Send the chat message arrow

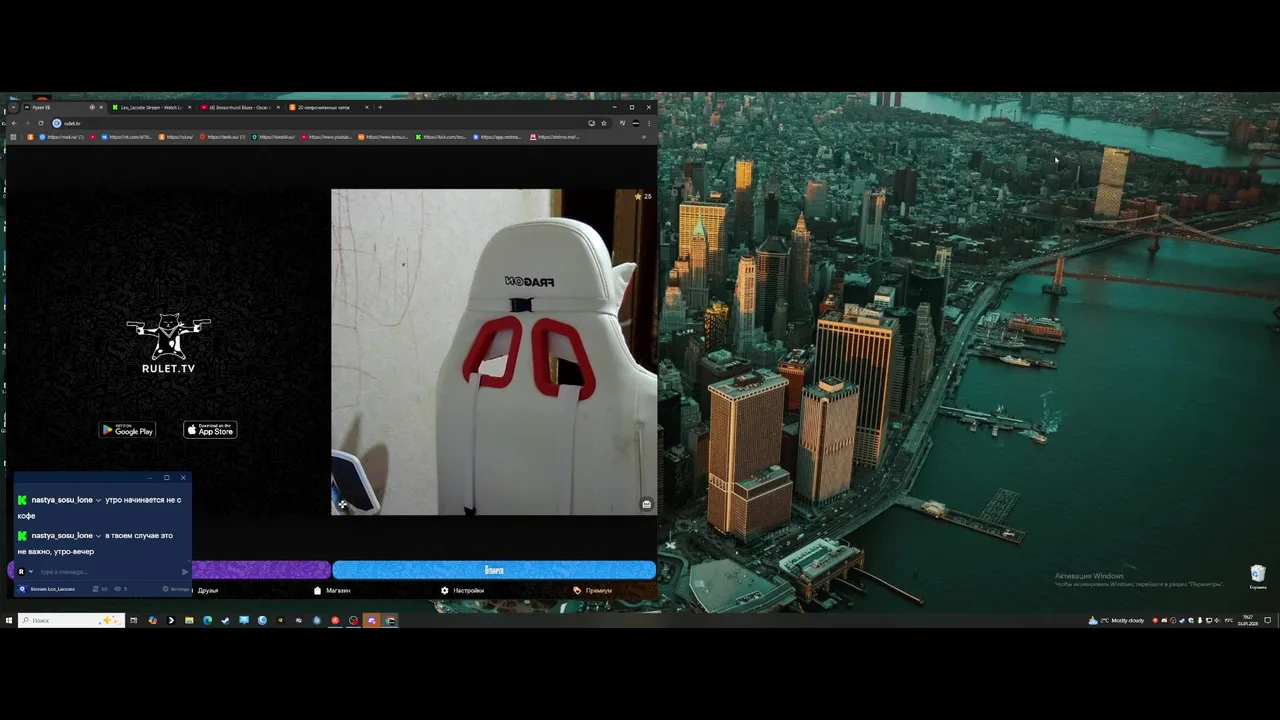pos(184,572)
